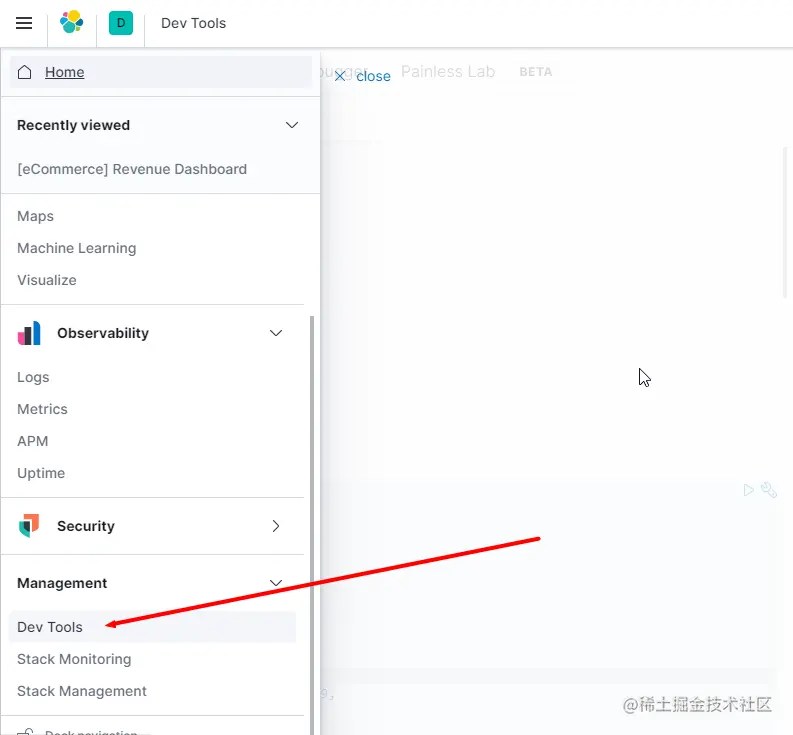Click Dev Tools breadcrumb in header
This screenshot has height=735, width=793.
[194, 23]
